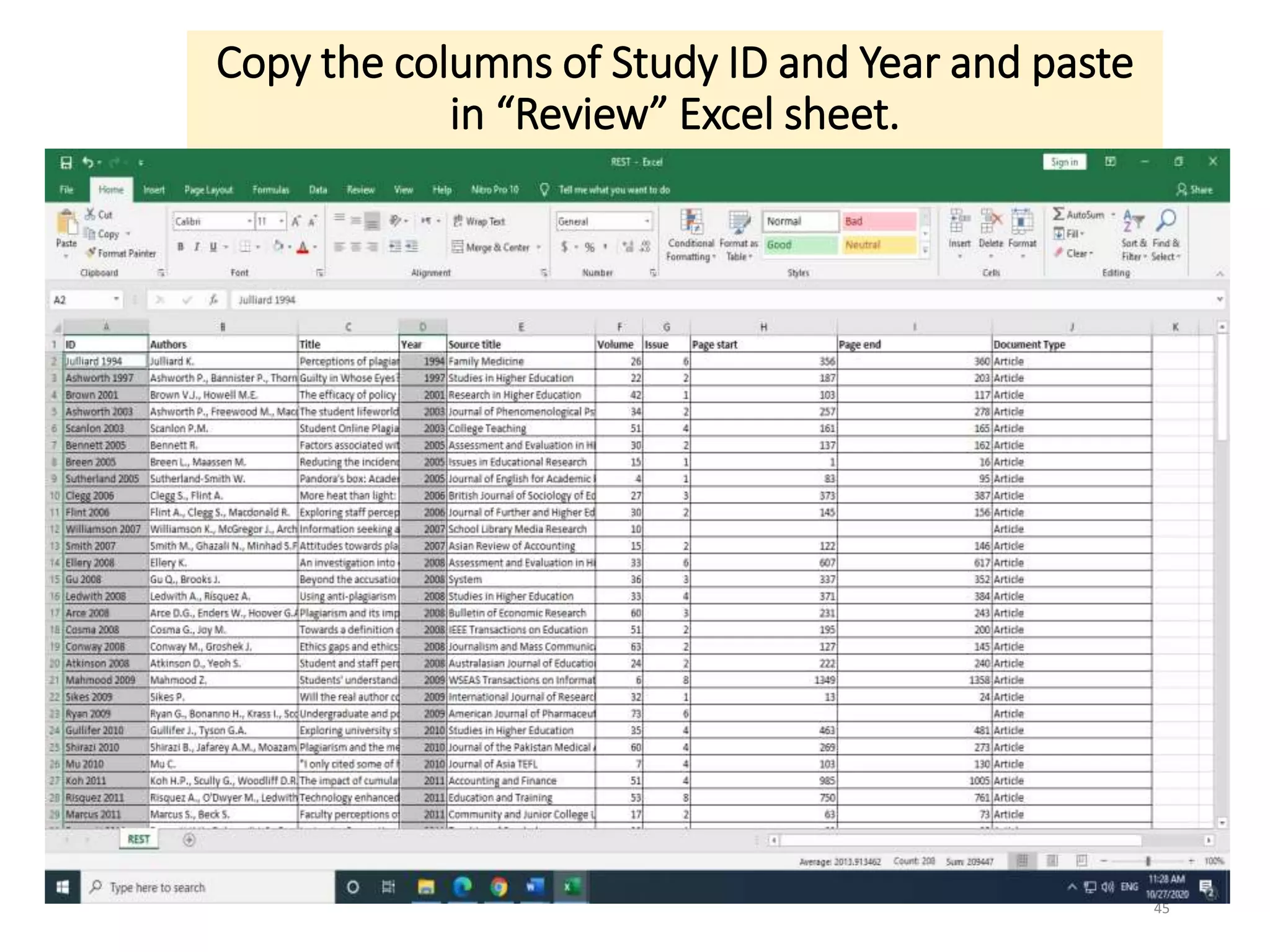Image resolution: width=1270 pixels, height=952 pixels.
Task: Open Sort & Filter menu
Action: [x=1134, y=236]
